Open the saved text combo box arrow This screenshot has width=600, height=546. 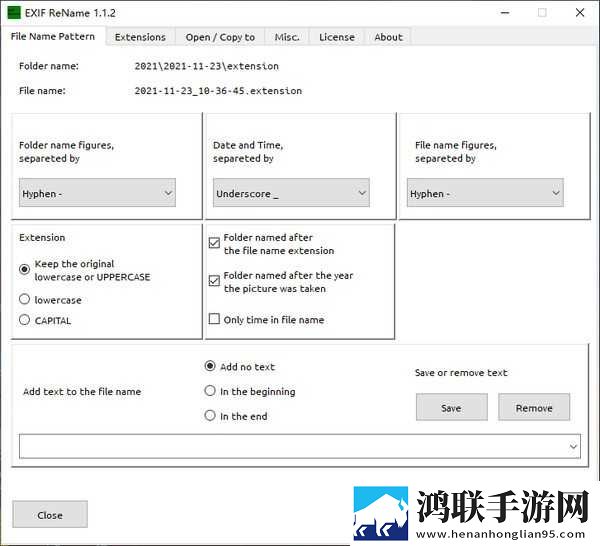[x=573, y=447]
